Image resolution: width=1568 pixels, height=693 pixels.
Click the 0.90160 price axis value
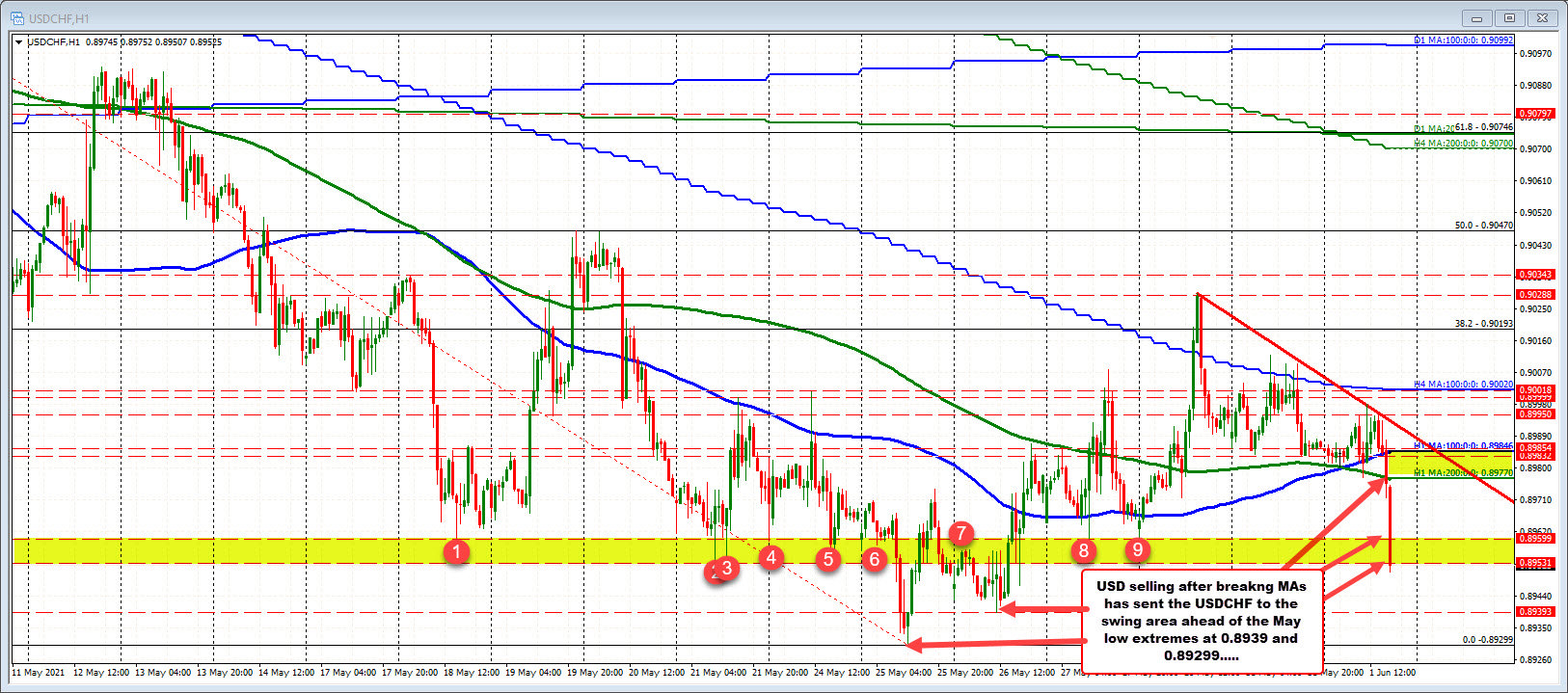tap(1536, 340)
